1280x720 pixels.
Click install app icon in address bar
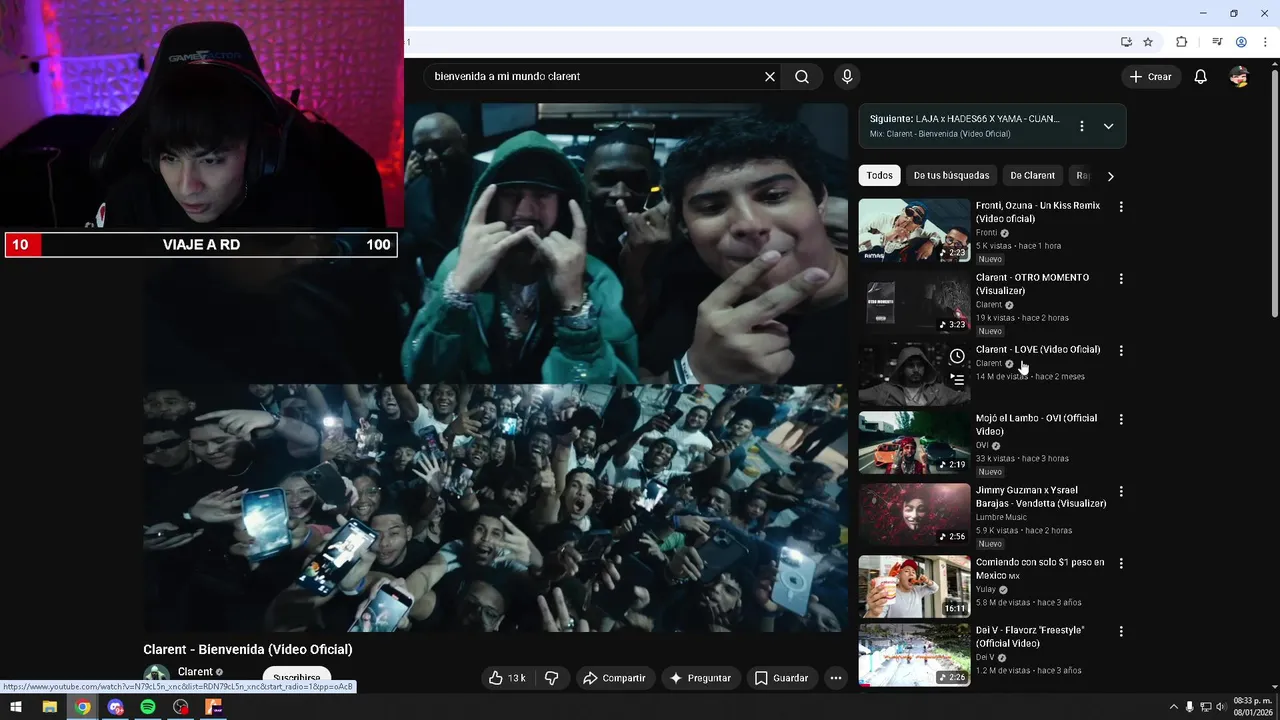click(1126, 42)
